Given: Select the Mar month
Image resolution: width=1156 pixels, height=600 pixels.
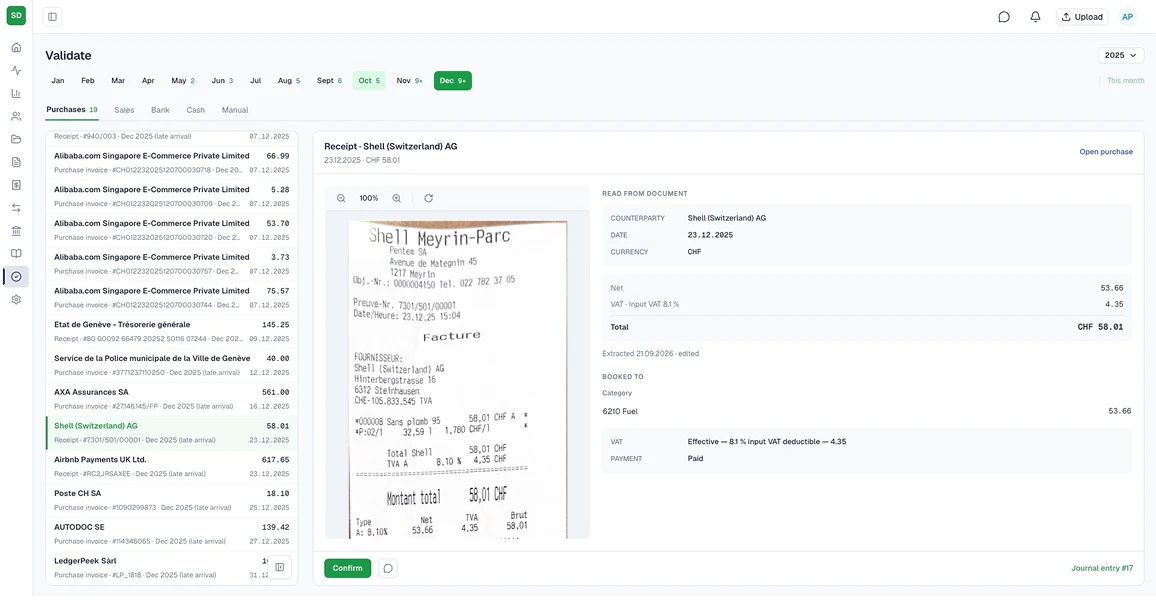Looking at the screenshot, I should pyautogui.click(x=118, y=80).
